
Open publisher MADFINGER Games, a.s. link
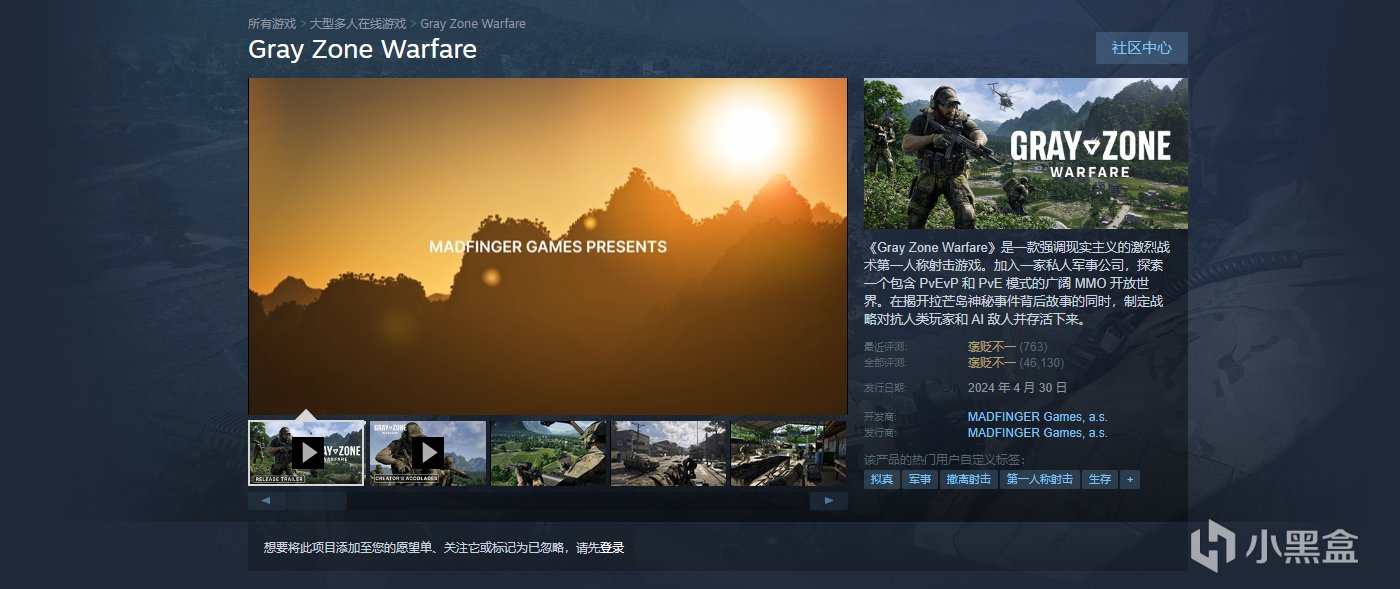coord(1037,433)
